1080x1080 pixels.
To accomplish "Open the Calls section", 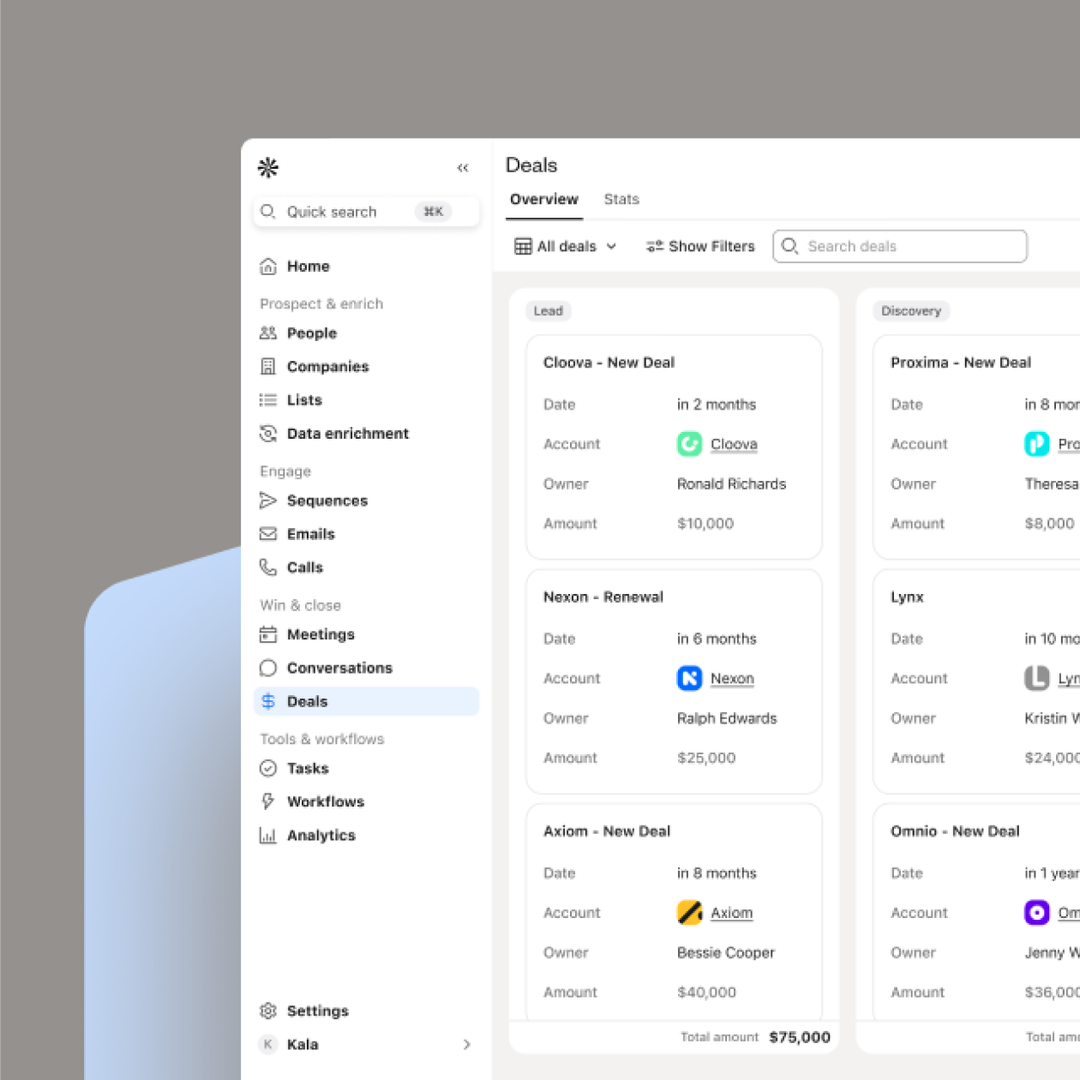I will pos(305,567).
